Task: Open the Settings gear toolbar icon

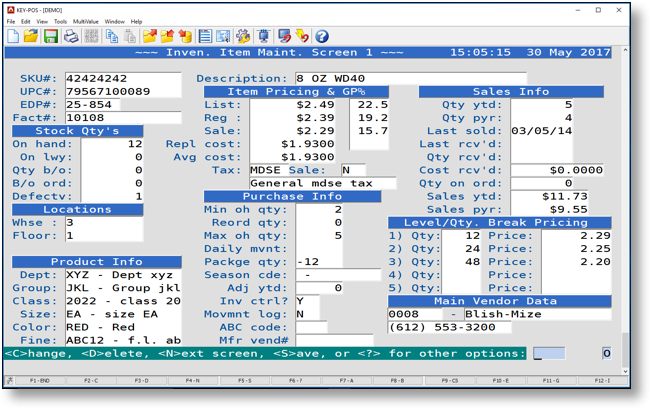Action: click(x=243, y=36)
